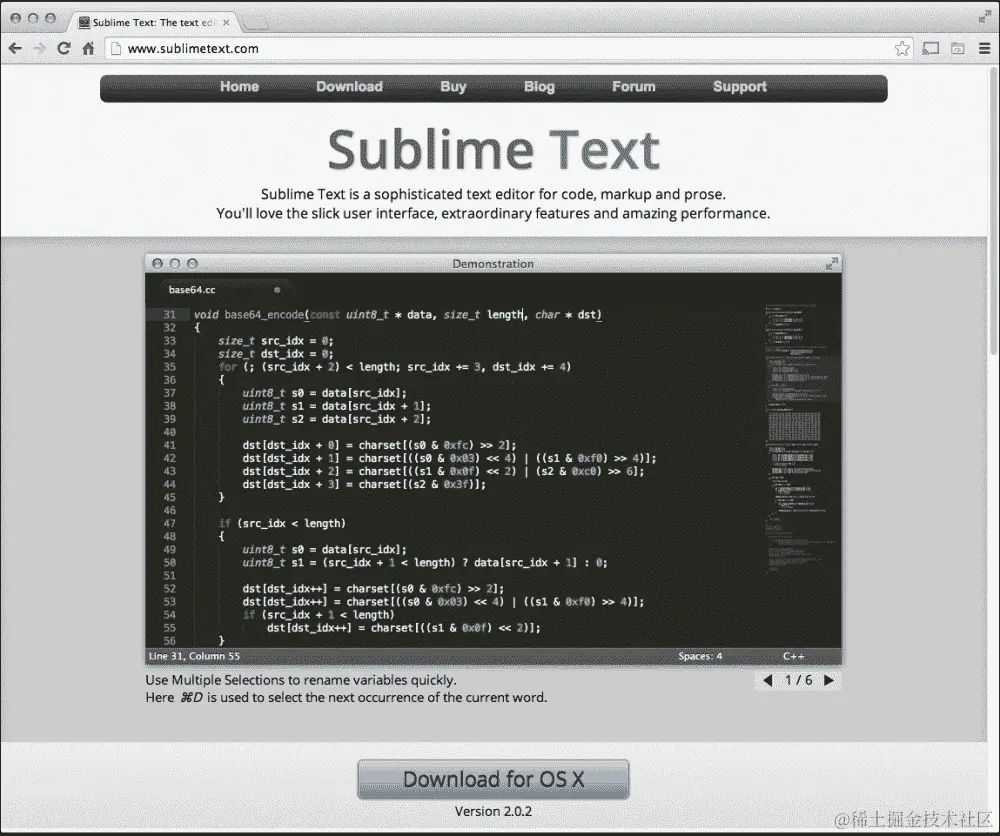
Task: Select the base64.cc editor tab
Action: point(199,290)
